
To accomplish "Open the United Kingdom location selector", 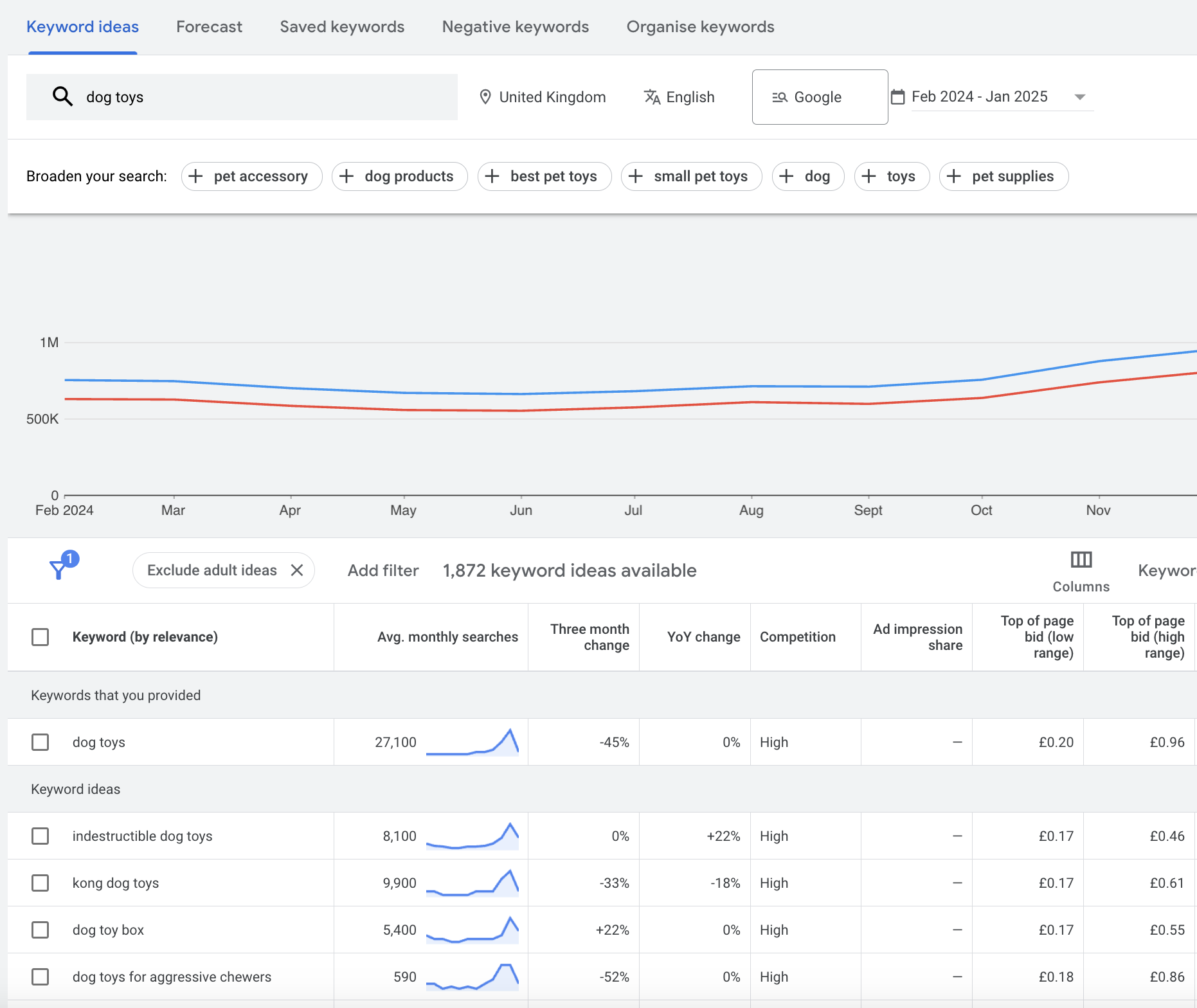I will (552, 96).
